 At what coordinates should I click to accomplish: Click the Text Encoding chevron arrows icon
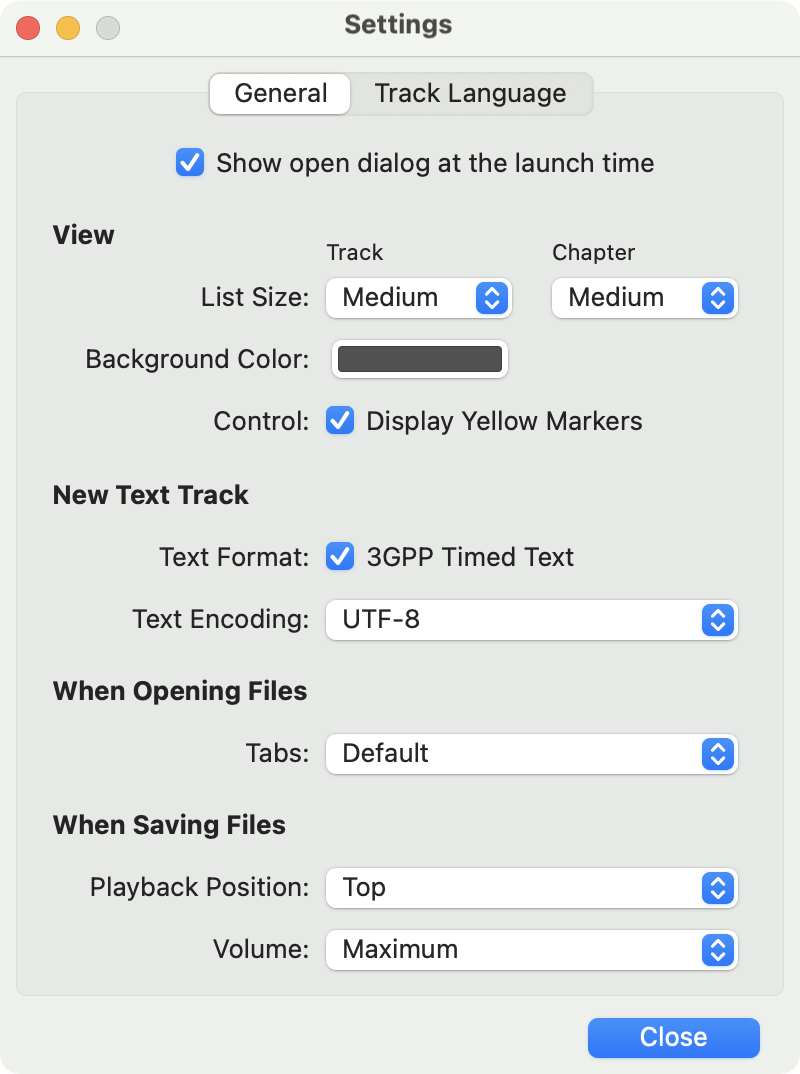(718, 620)
